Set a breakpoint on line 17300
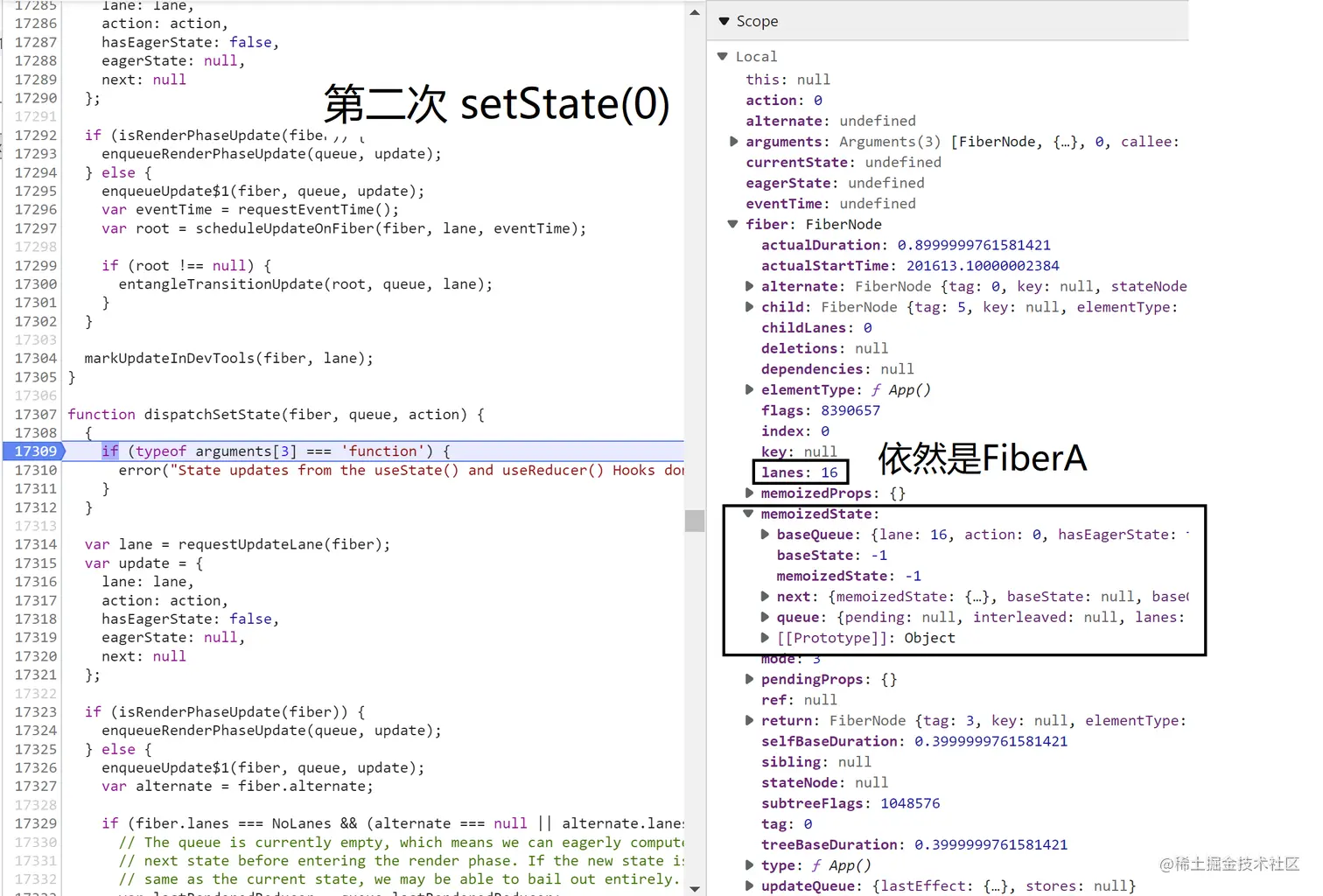 tap(35, 283)
